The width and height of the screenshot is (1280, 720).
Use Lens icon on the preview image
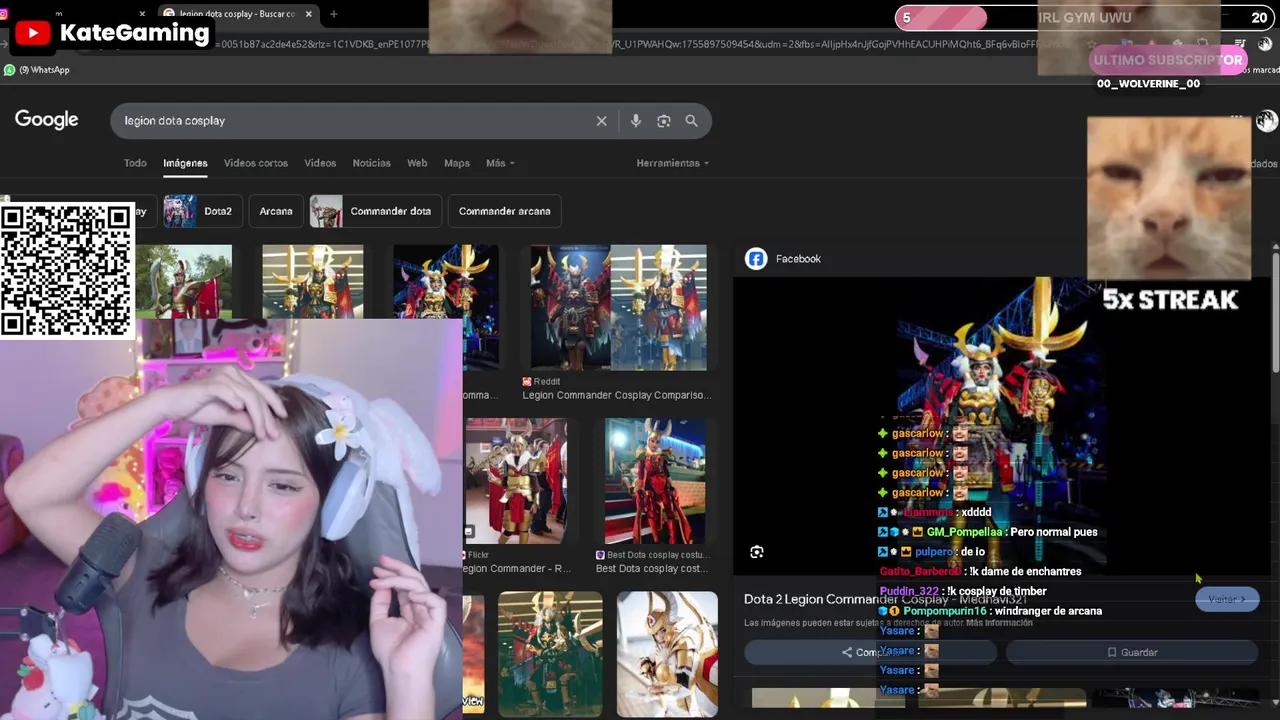click(757, 552)
